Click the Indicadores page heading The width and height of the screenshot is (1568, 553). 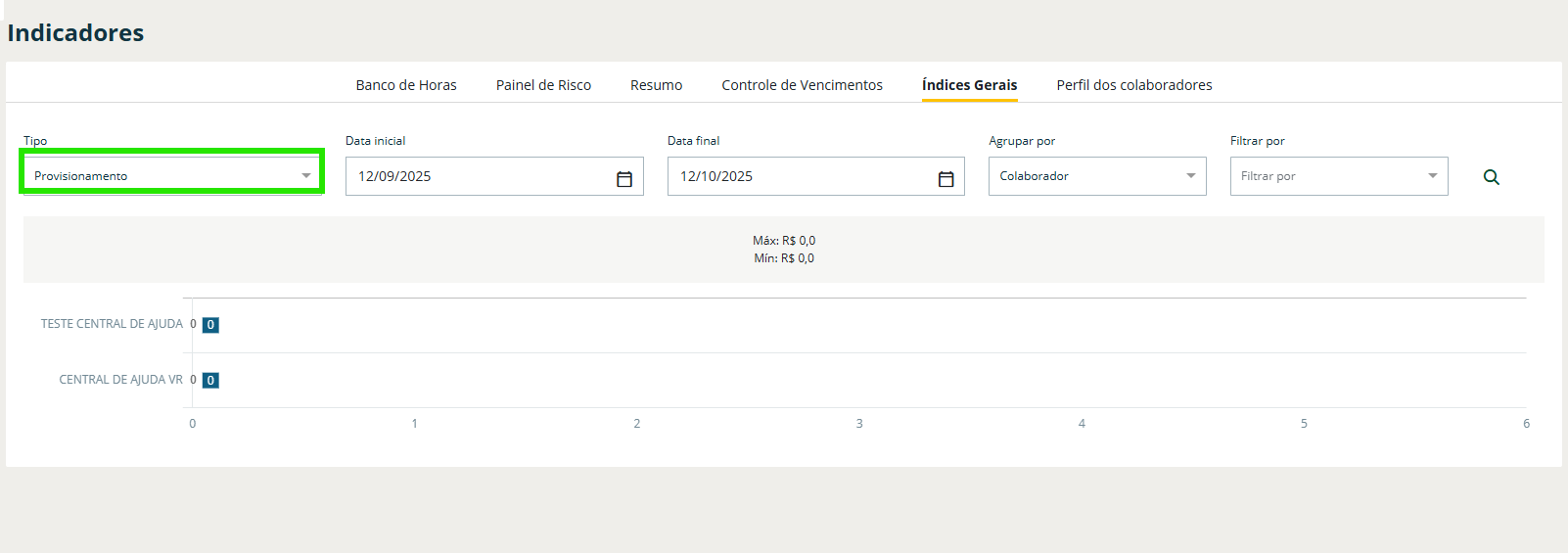pos(75,33)
